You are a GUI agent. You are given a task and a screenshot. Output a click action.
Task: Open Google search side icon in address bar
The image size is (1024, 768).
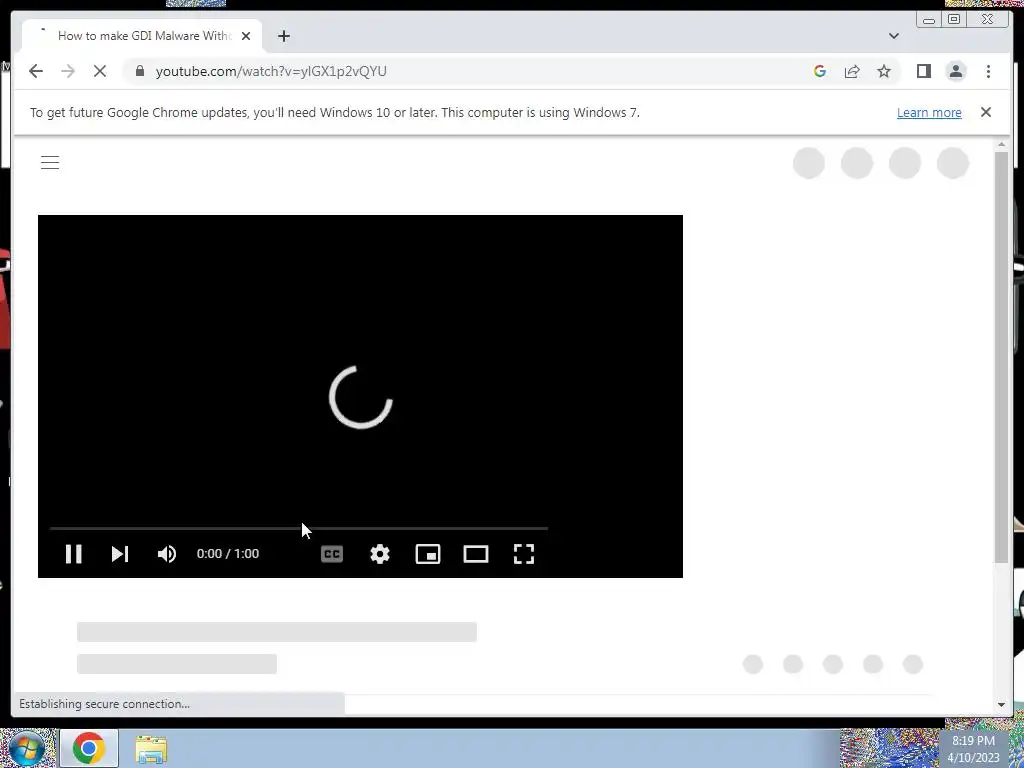point(820,71)
